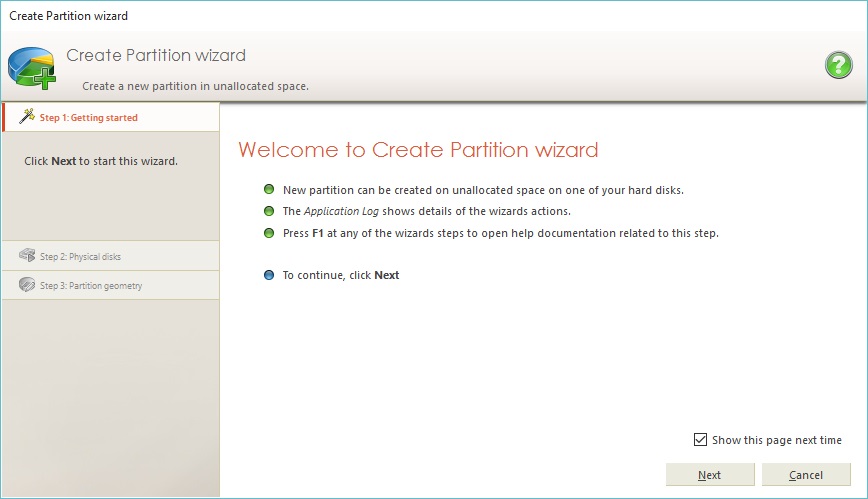
Task: Click the 'Press F1' help hint line
Action: click(500, 233)
